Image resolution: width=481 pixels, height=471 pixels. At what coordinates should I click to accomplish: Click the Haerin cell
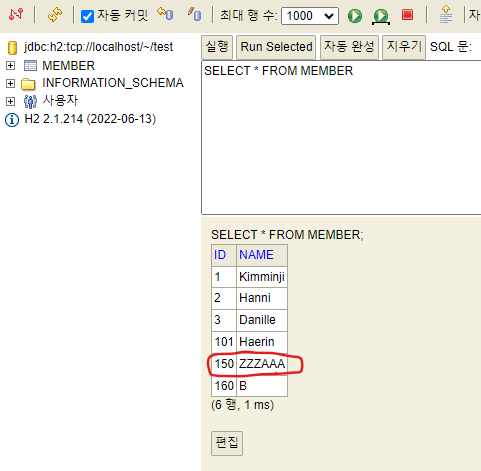tap(262, 342)
